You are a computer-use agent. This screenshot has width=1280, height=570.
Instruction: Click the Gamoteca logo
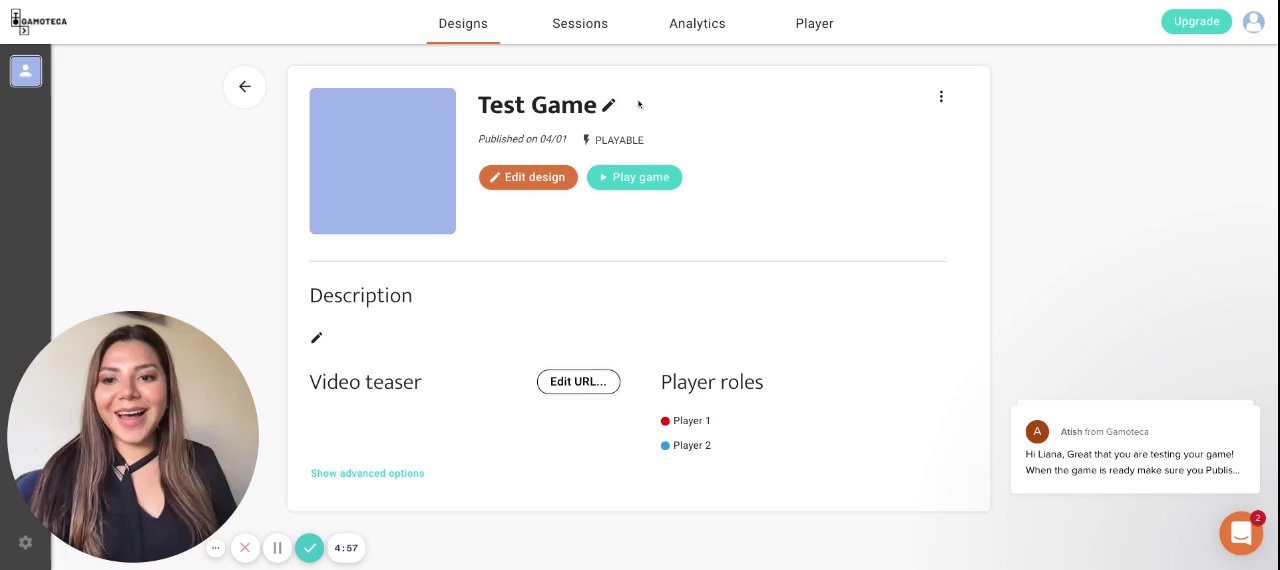pos(38,21)
